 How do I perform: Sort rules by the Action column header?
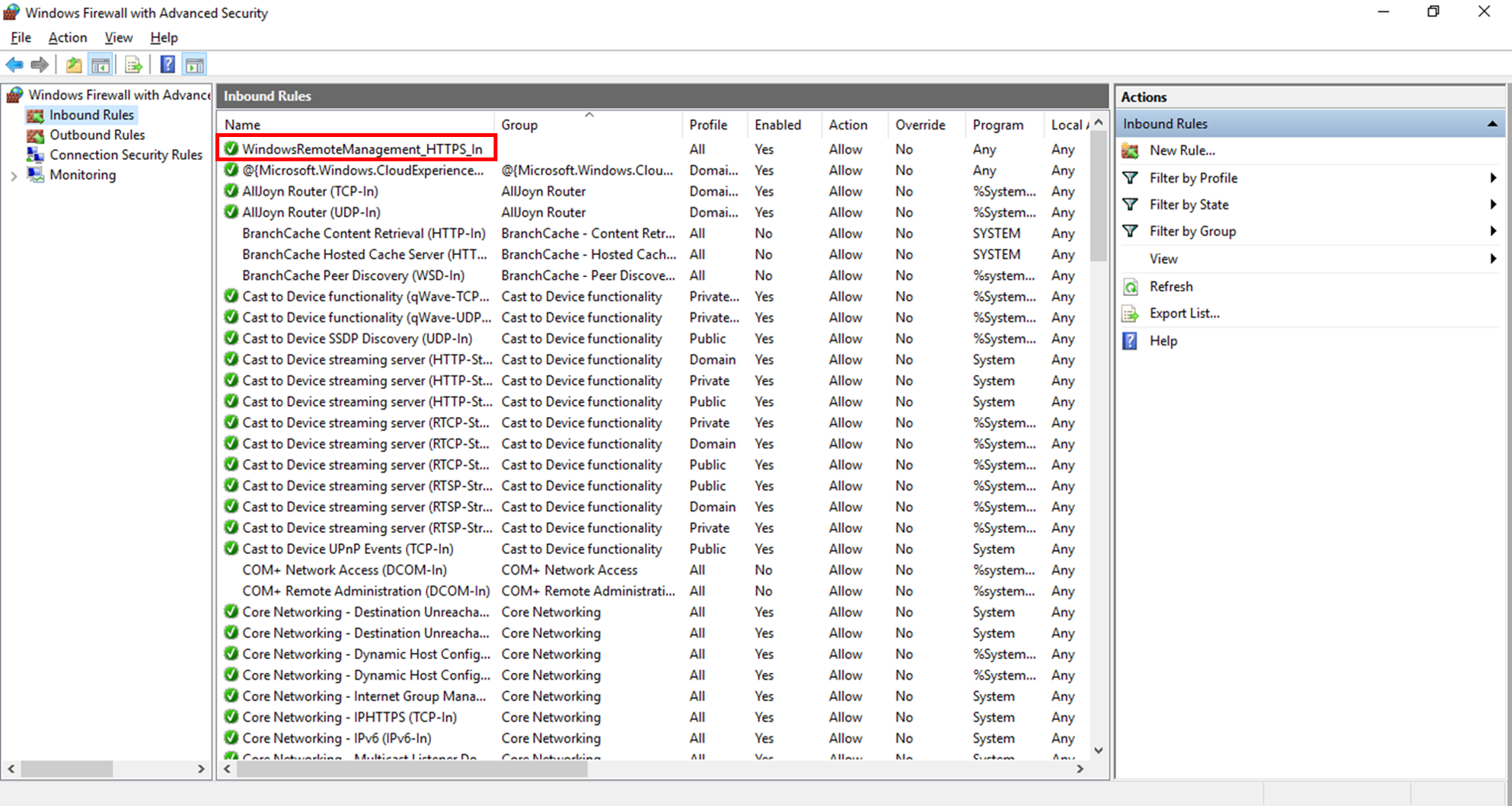tap(855, 125)
